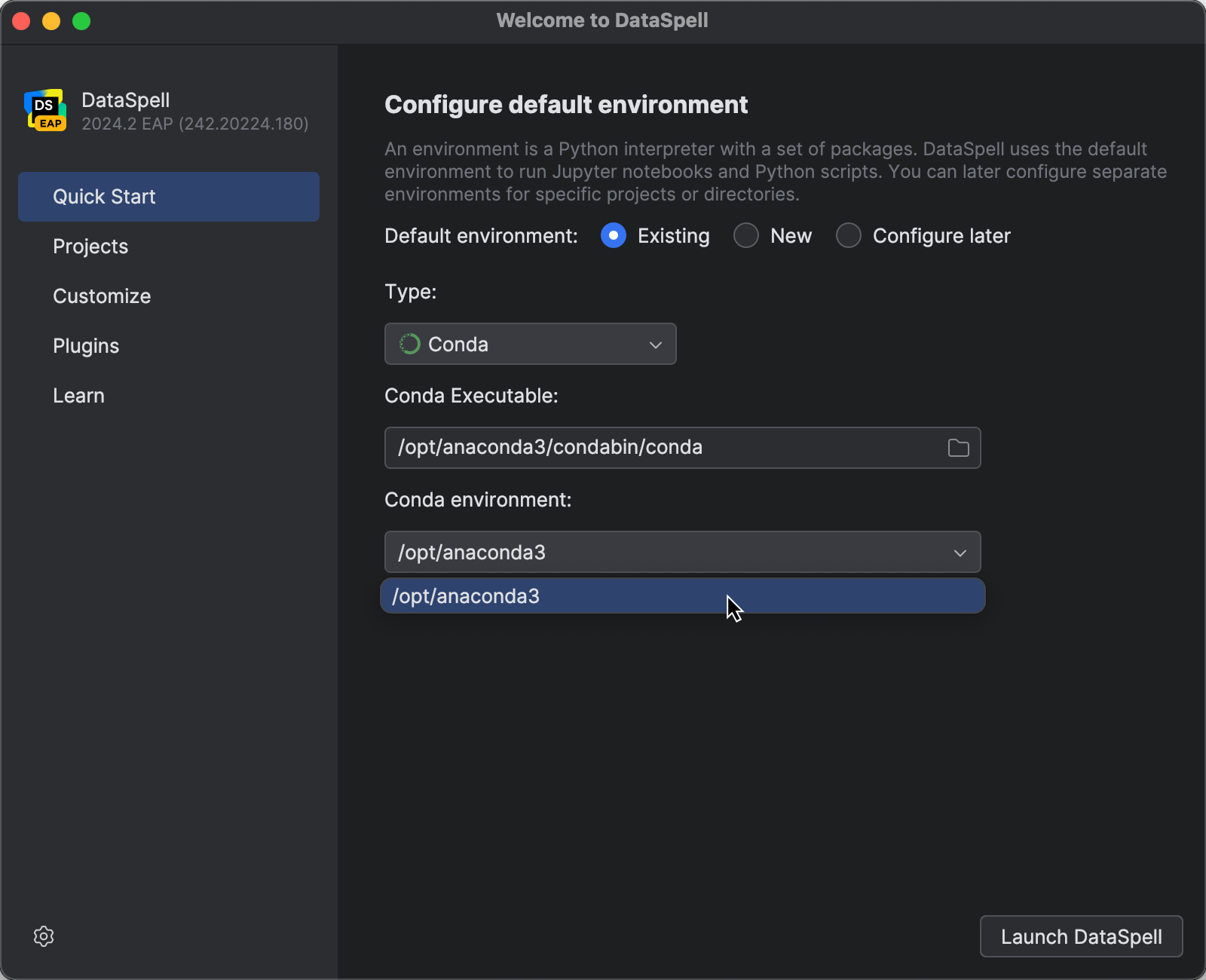
Task: Open the folder browser for Conda Executable
Action: pos(959,447)
